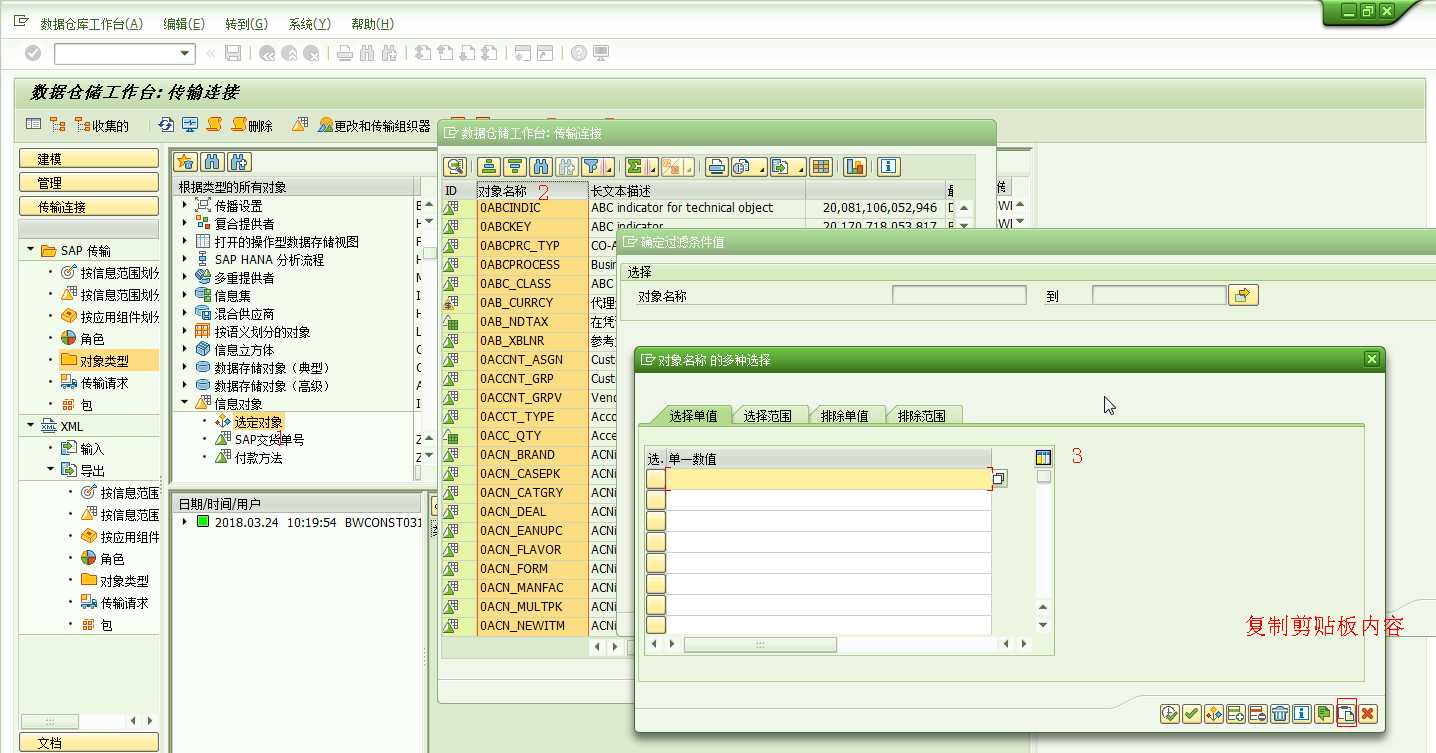Click the green checkmark Check entries icon

click(x=1192, y=713)
